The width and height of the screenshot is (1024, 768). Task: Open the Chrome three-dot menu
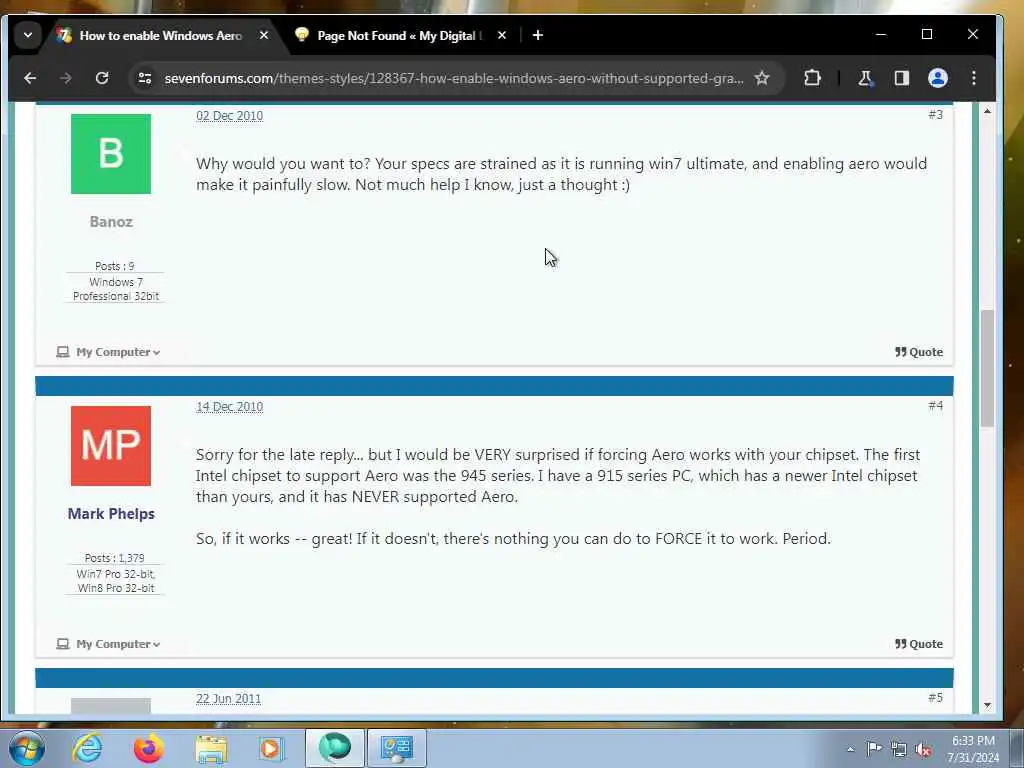(x=974, y=78)
